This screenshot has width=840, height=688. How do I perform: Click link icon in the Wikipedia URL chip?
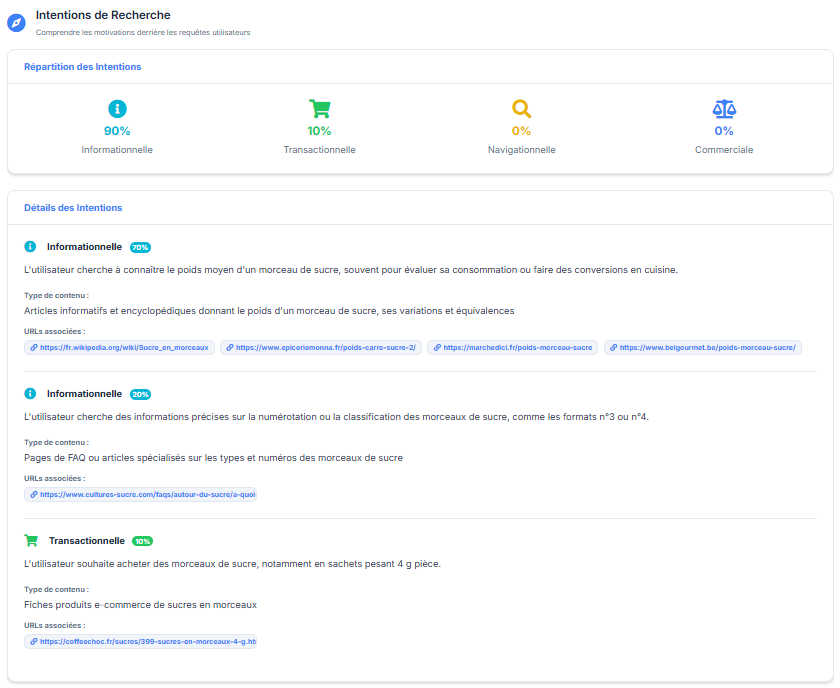[34, 348]
